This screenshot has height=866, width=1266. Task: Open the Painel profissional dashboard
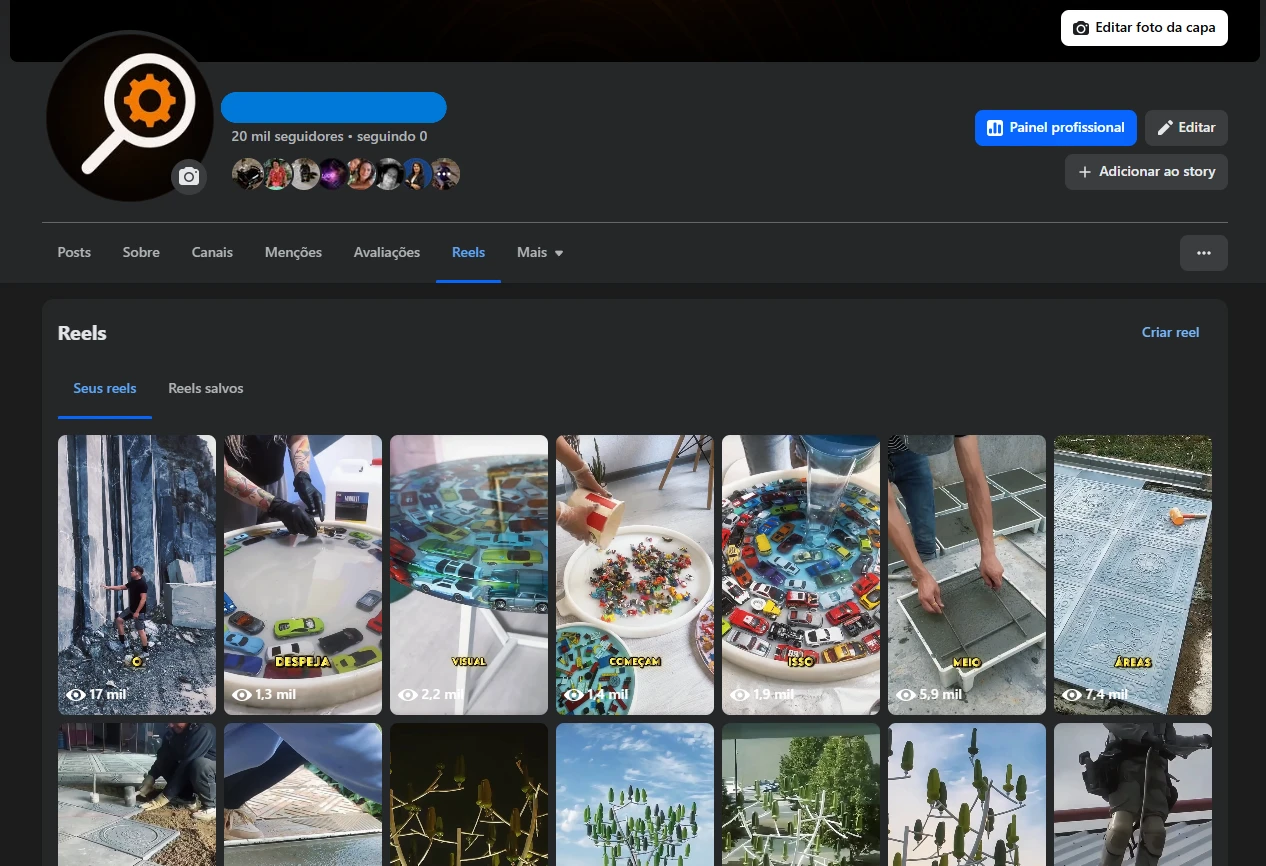tap(1055, 128)
